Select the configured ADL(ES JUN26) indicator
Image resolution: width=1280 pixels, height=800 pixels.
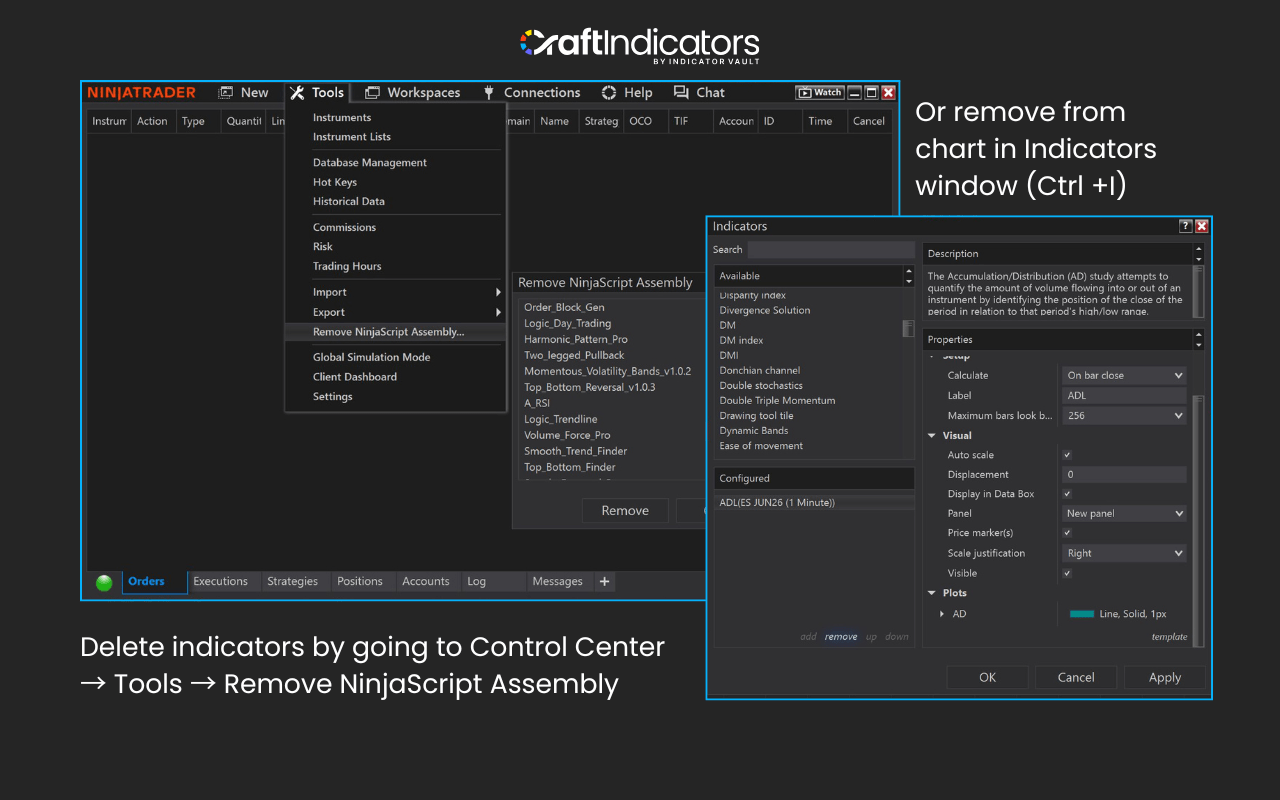tap(814, 502)
